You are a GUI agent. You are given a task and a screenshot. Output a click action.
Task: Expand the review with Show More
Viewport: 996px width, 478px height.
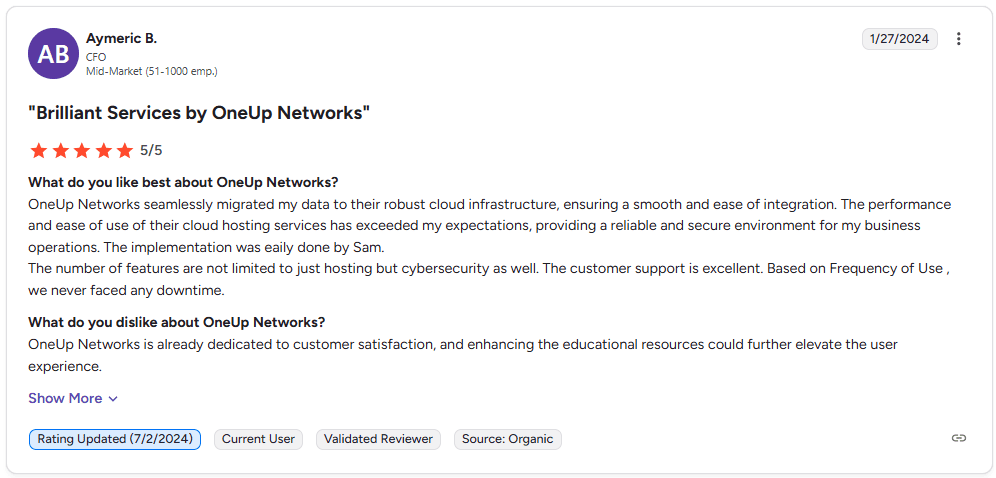(65, 398)
